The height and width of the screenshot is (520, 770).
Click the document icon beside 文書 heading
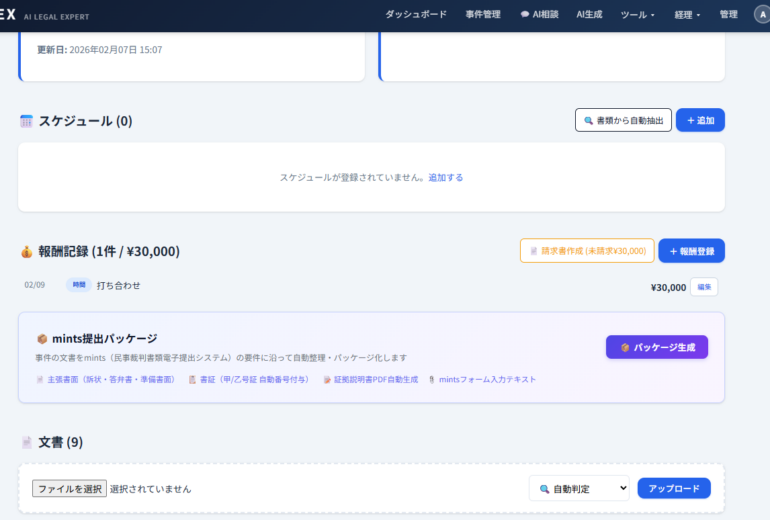pos(27,442)
